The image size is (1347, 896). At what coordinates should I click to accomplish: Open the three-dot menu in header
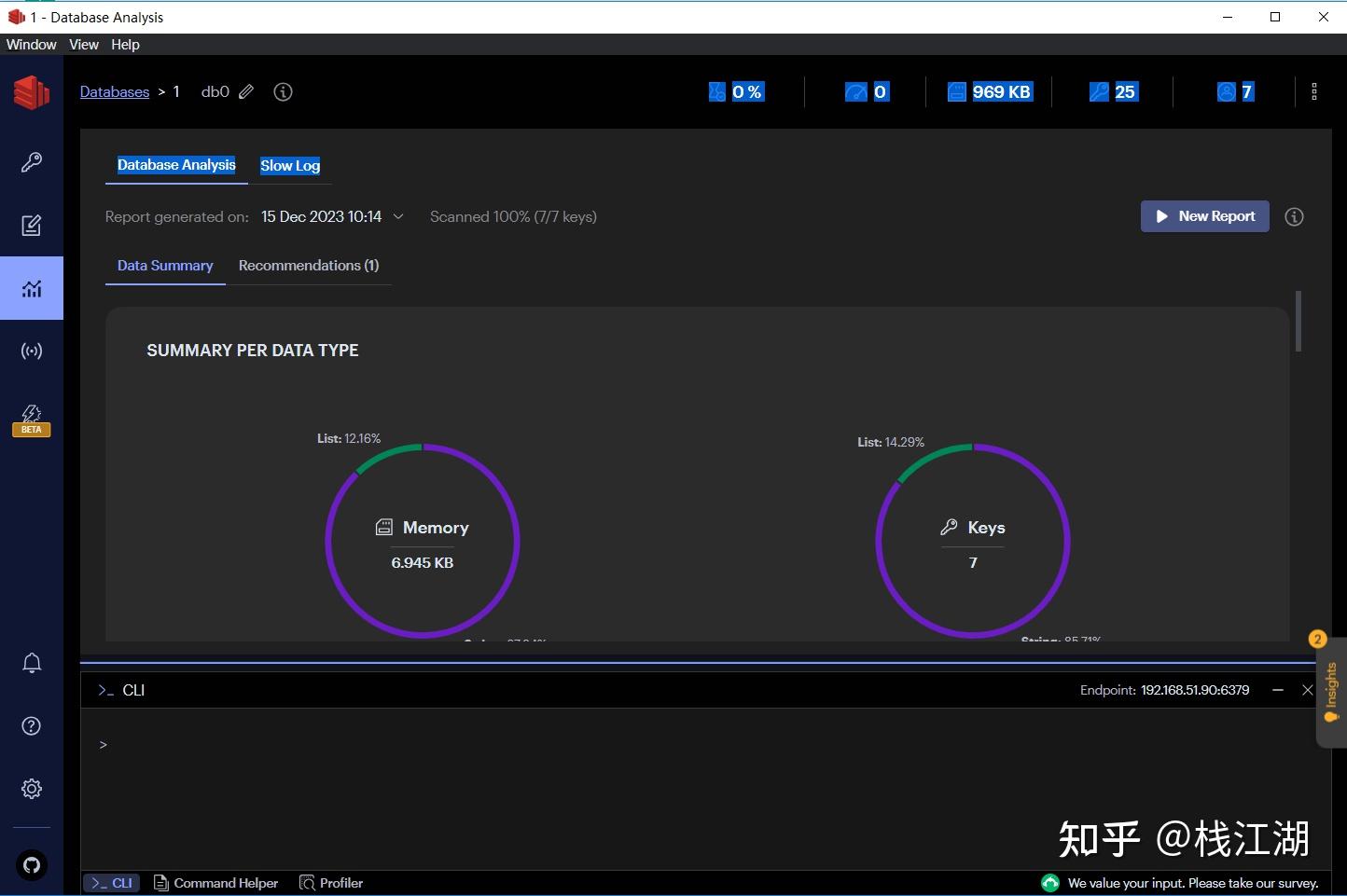click(x=1313, y=91)
